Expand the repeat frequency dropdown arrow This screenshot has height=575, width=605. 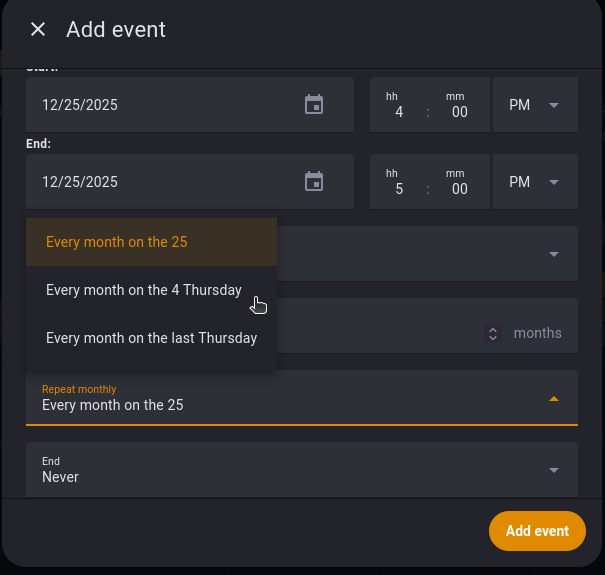[554, 254]
